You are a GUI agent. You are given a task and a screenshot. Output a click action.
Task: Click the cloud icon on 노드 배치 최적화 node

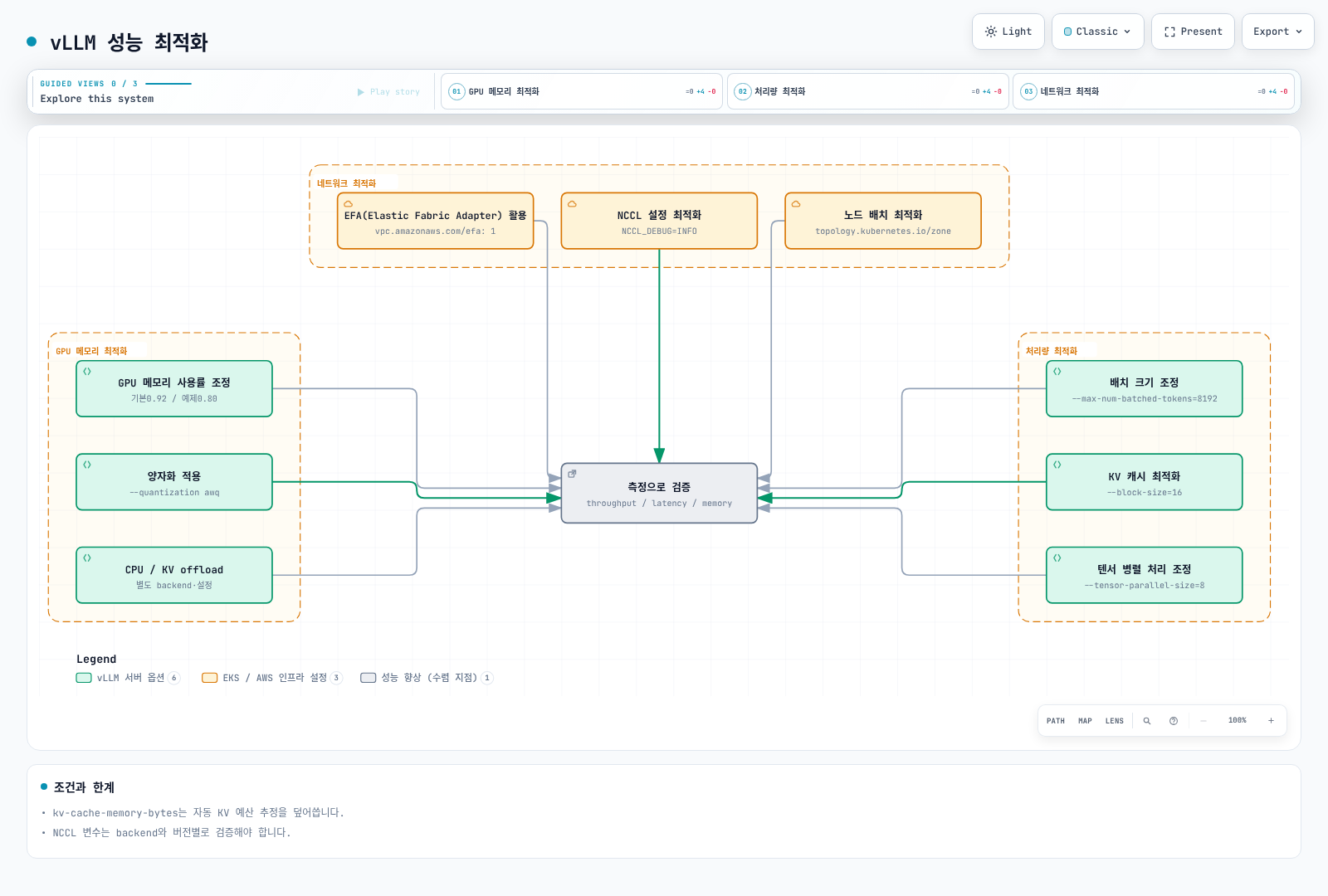(x=796, y=204)
